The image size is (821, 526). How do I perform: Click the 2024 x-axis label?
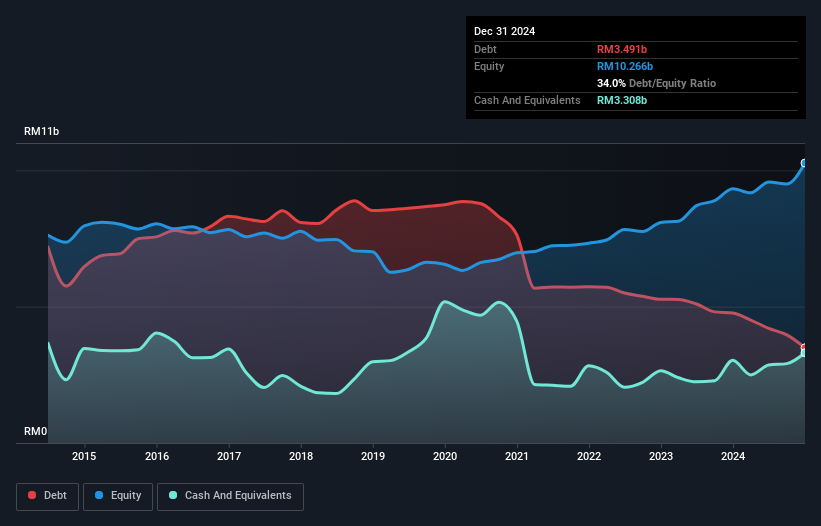733,456
